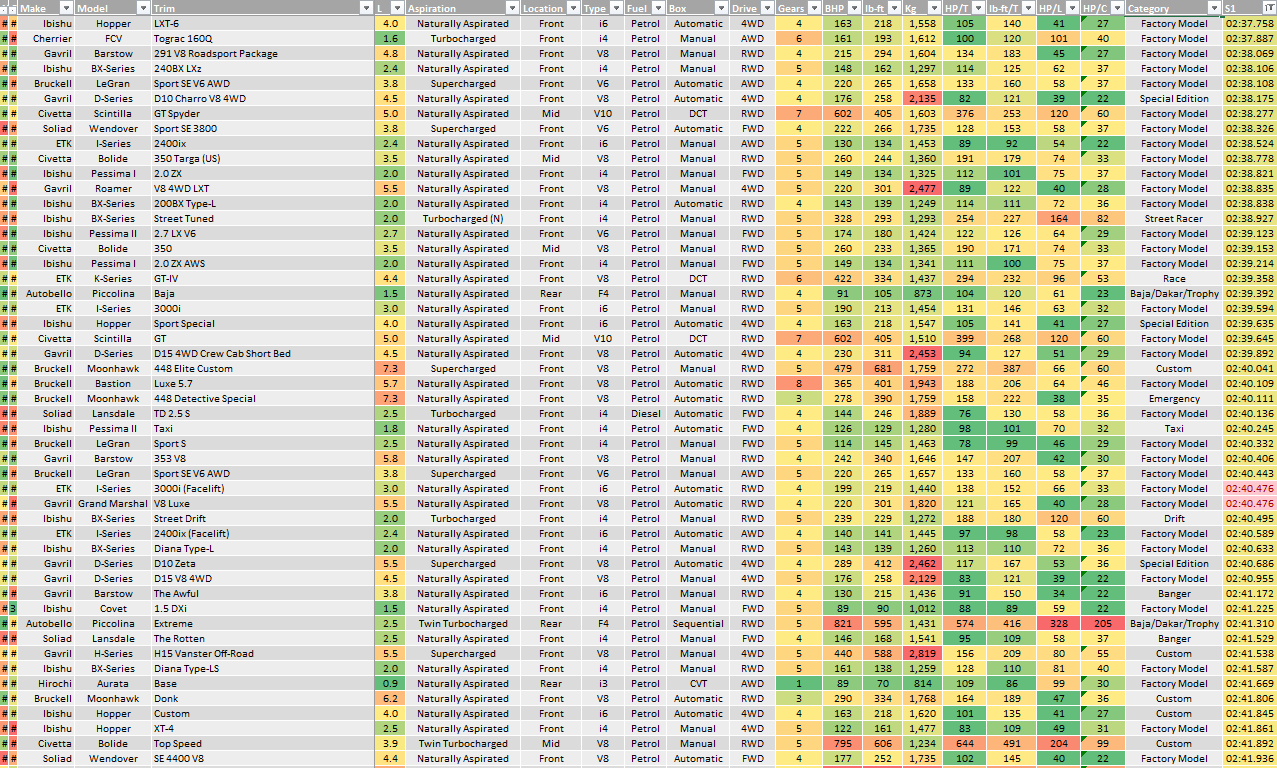Select the D15 4WD Crew Cab Short Bed cell

pyautogui.click(x=263, y=353)
